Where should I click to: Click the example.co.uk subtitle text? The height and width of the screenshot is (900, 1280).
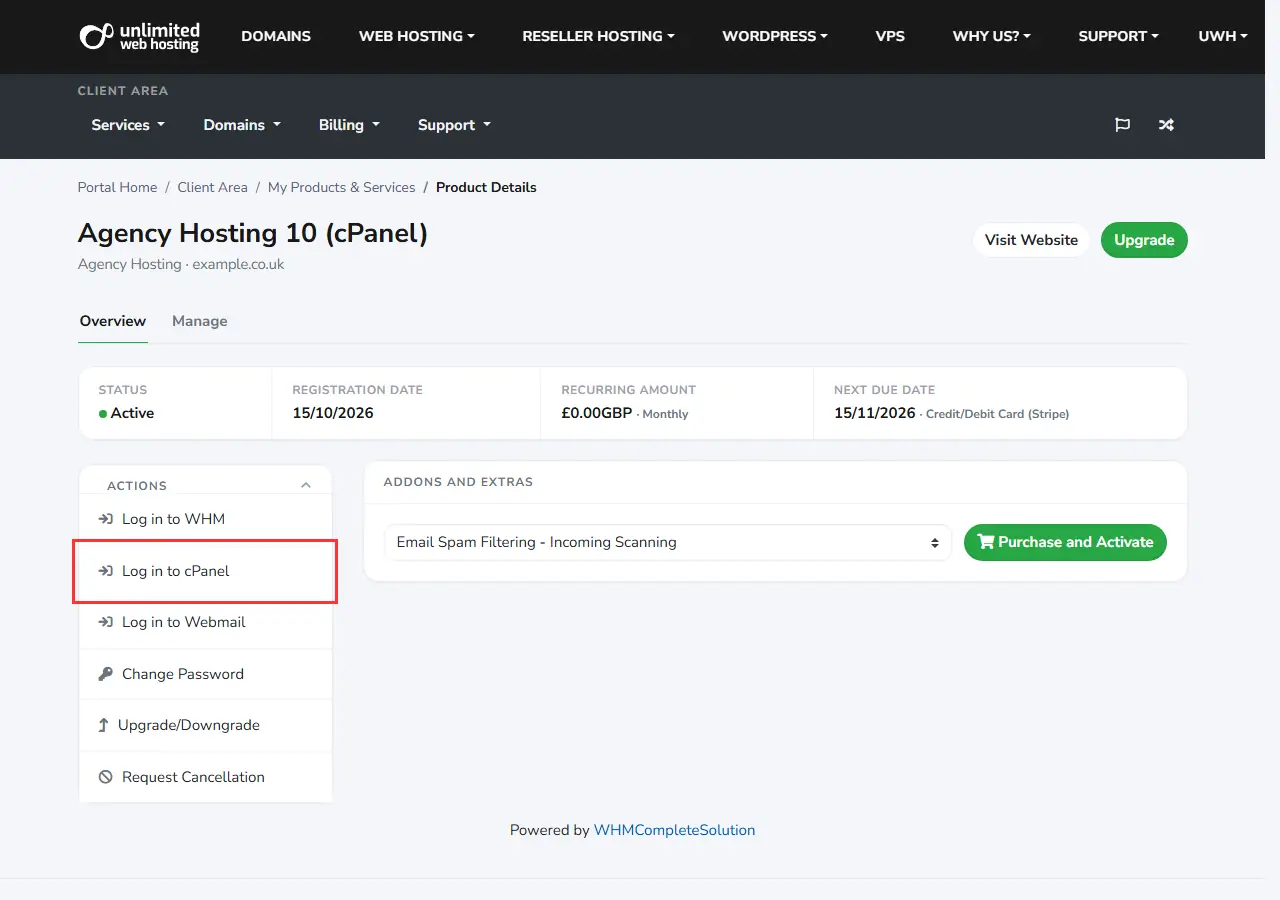238,264
